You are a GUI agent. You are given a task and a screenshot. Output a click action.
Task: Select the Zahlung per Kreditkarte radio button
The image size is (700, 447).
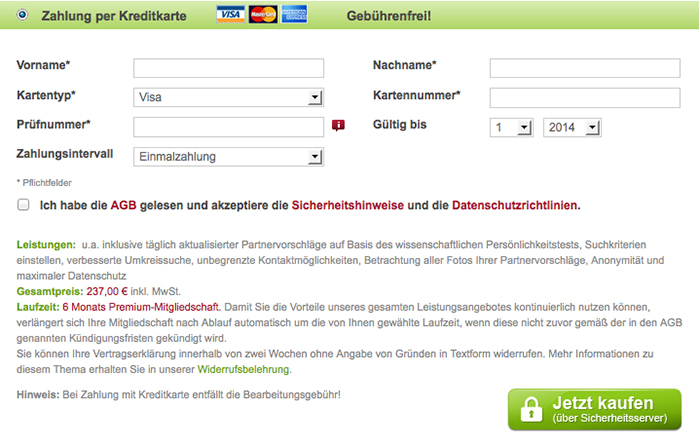pos(22,15)
